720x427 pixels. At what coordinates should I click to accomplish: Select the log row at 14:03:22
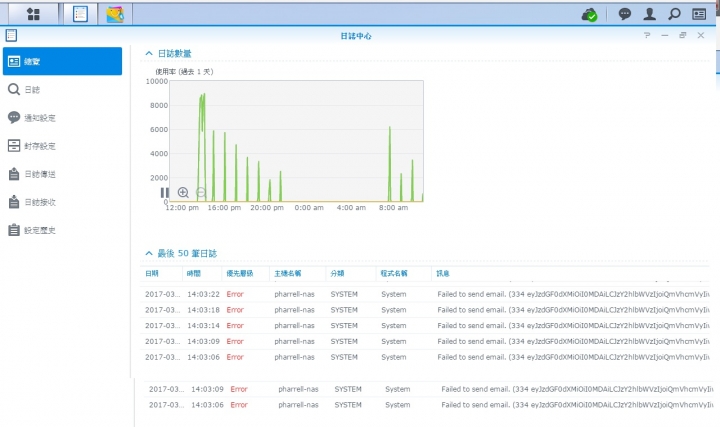pos(425,294)
